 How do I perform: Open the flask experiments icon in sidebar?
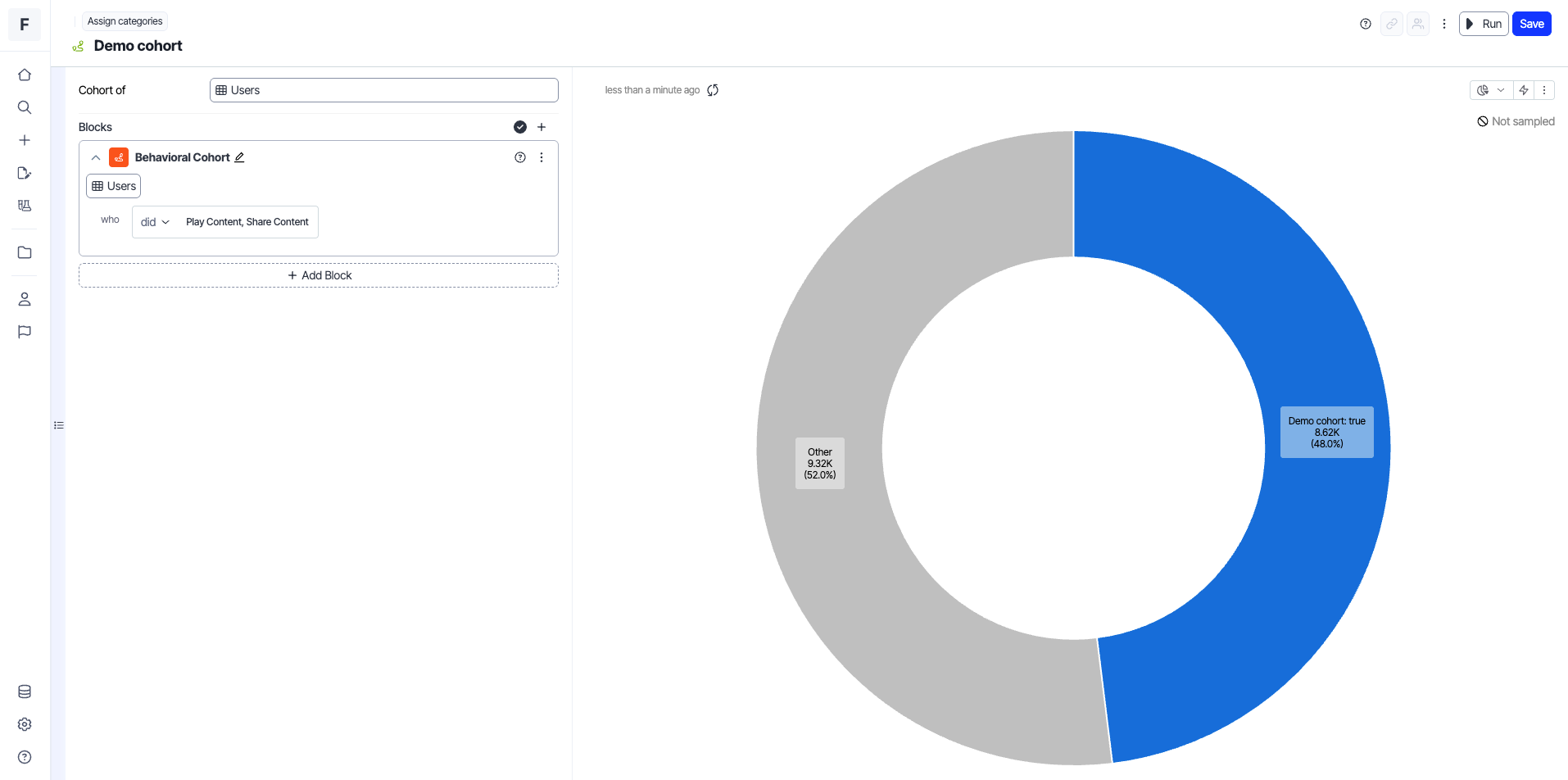coord(25,206)
